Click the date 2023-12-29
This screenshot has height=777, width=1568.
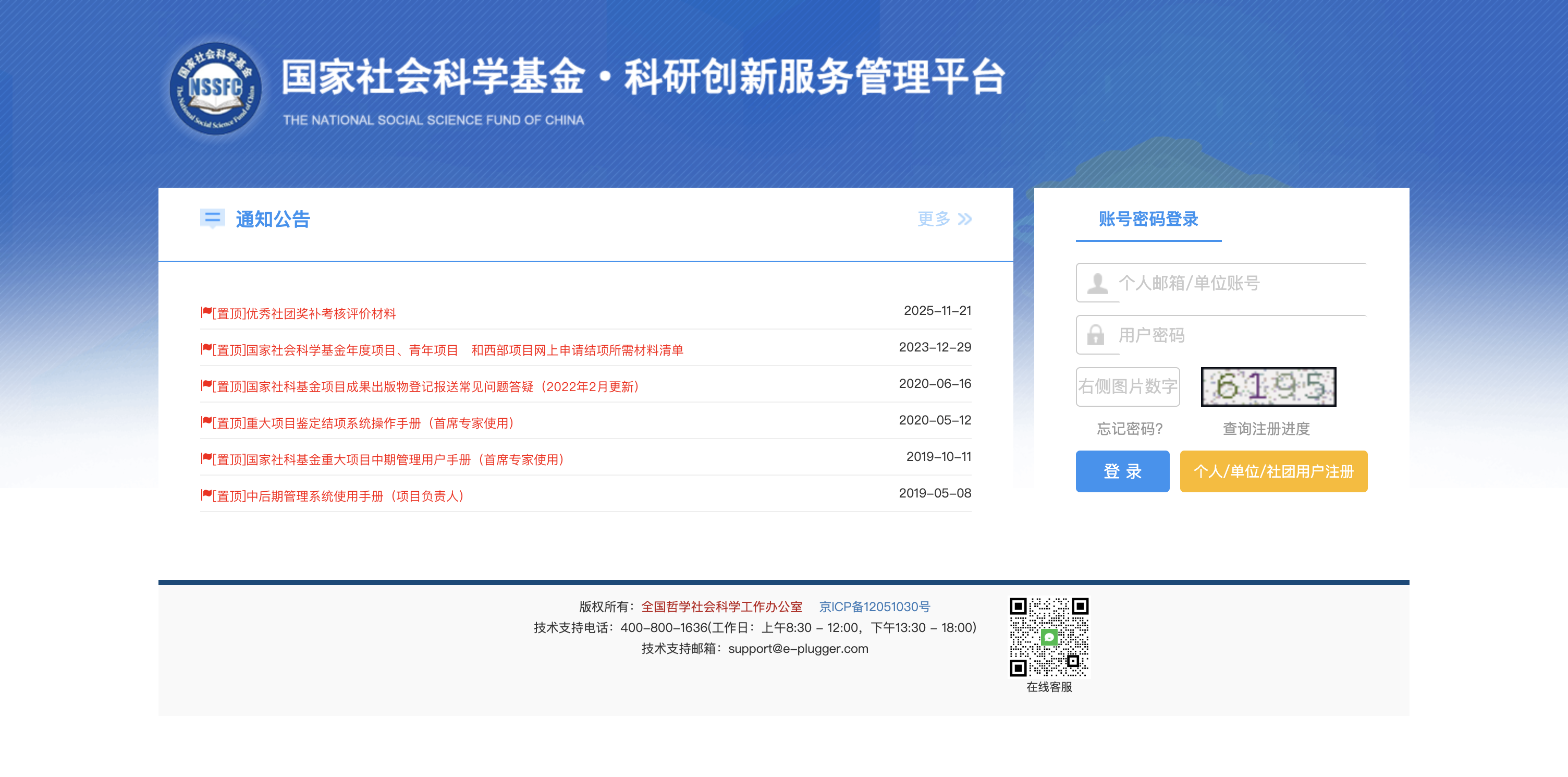click(935, 347)
